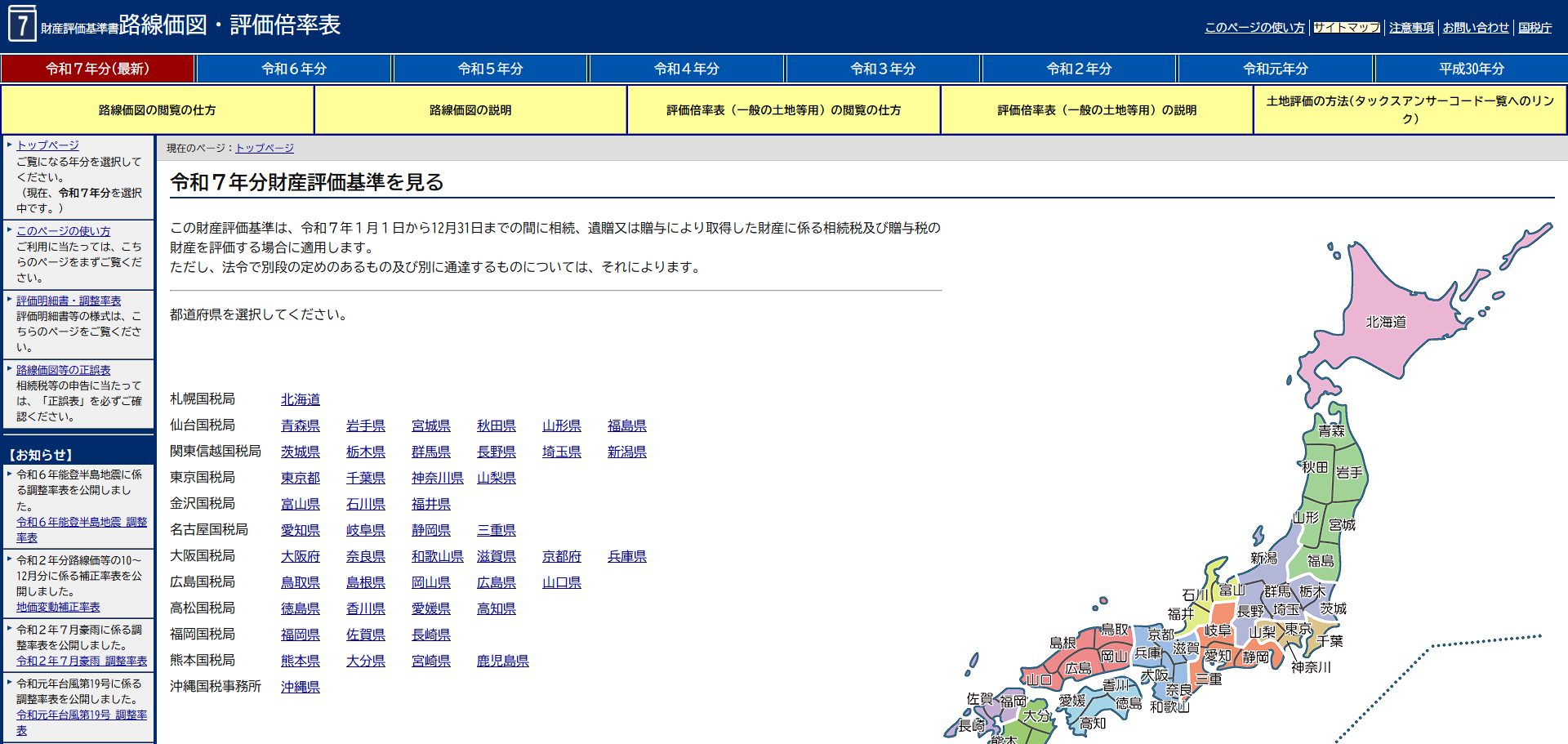Click Iwate prefecture on the map
This screenshot has height=744, width=1568.
1348,473
